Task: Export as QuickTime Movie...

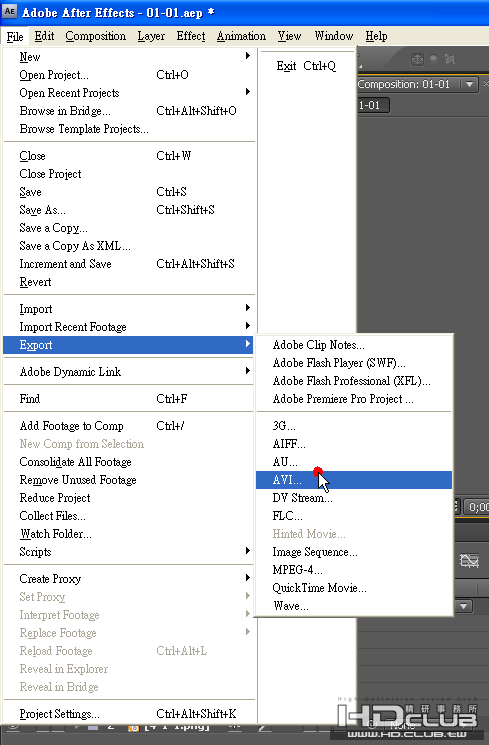Action: pos(354,588)
